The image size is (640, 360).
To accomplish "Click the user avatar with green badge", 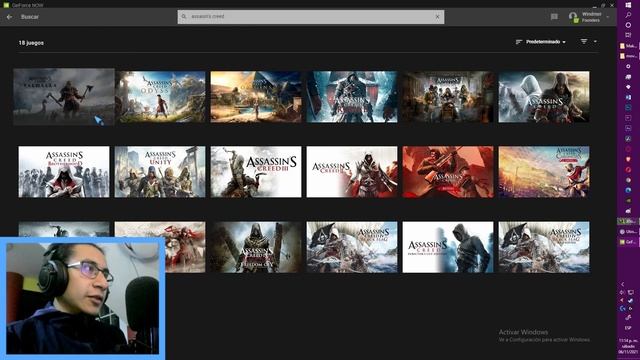I will tap(573, 17).
